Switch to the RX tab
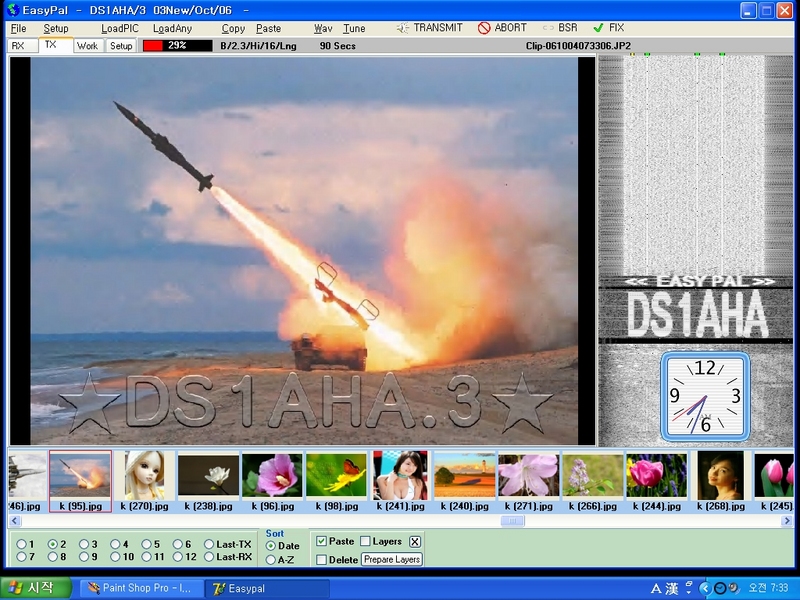This screenshot has width=800, height=600. [18, 46]
